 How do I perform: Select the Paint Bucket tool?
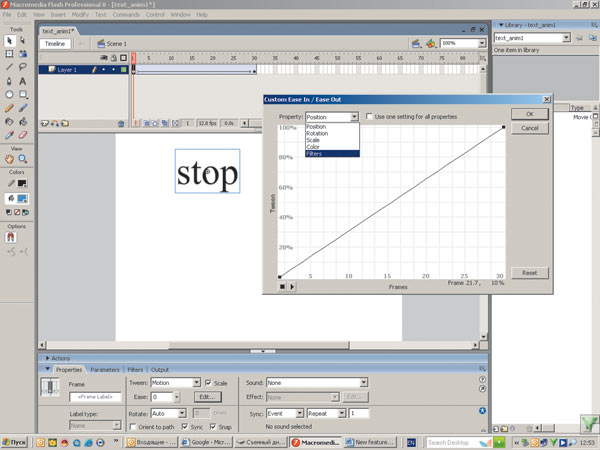coord(23,122)
